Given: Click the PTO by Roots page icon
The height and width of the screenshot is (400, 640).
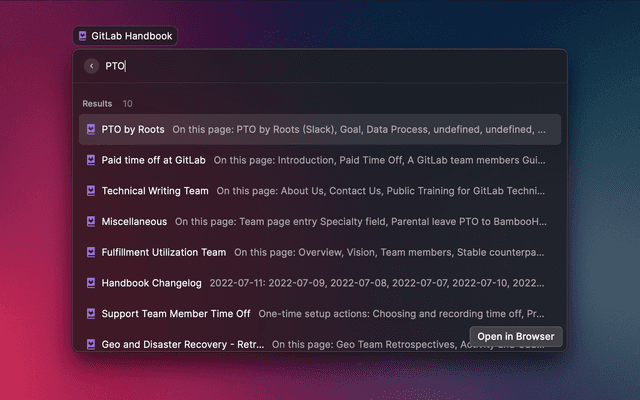Looking at the screenshot, I should pos(91,129).
